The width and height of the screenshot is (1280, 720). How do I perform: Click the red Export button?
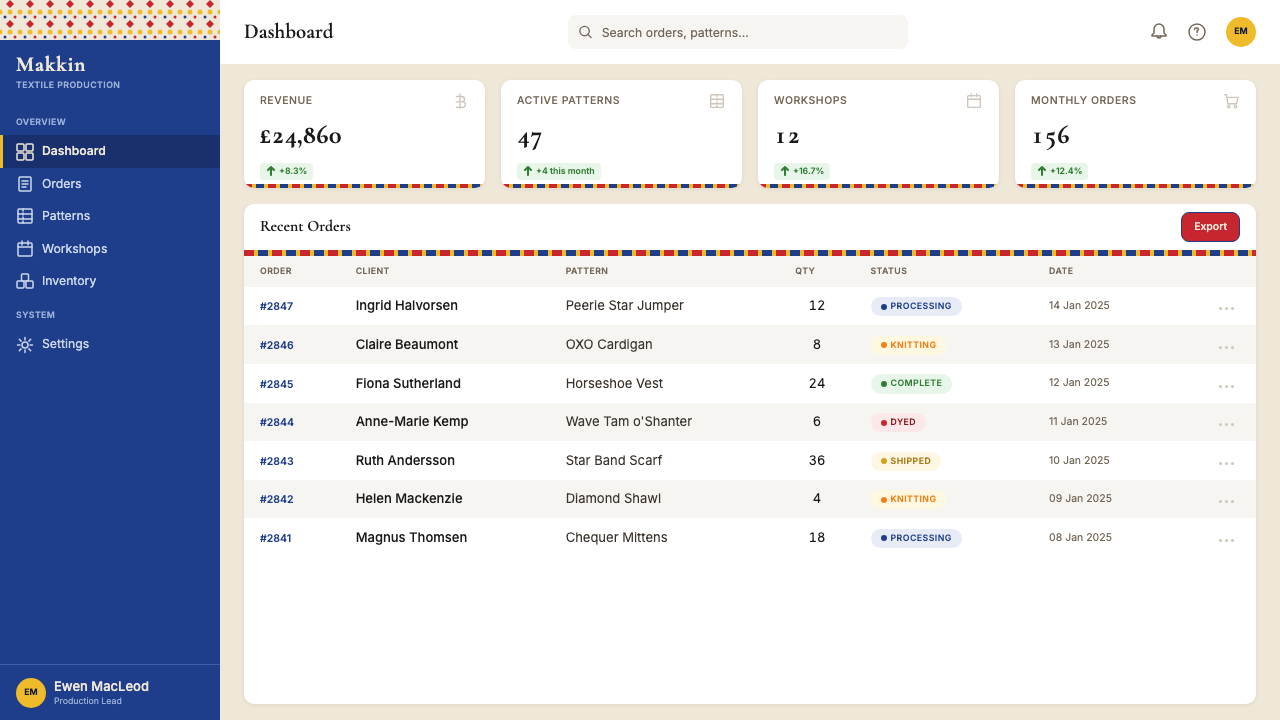(1210, 227)
